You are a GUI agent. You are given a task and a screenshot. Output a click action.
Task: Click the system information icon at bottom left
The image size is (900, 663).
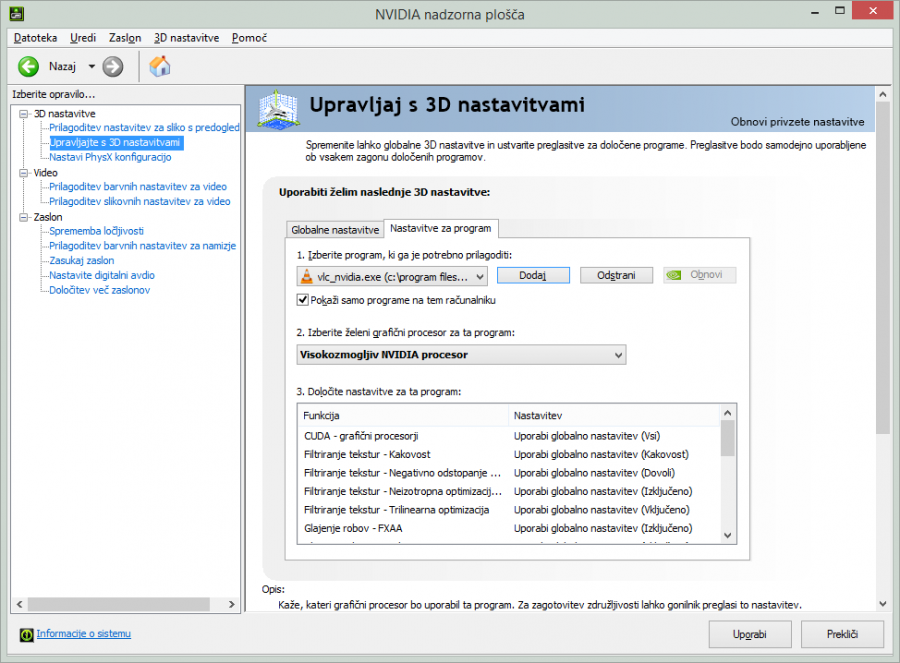(26, 634)
